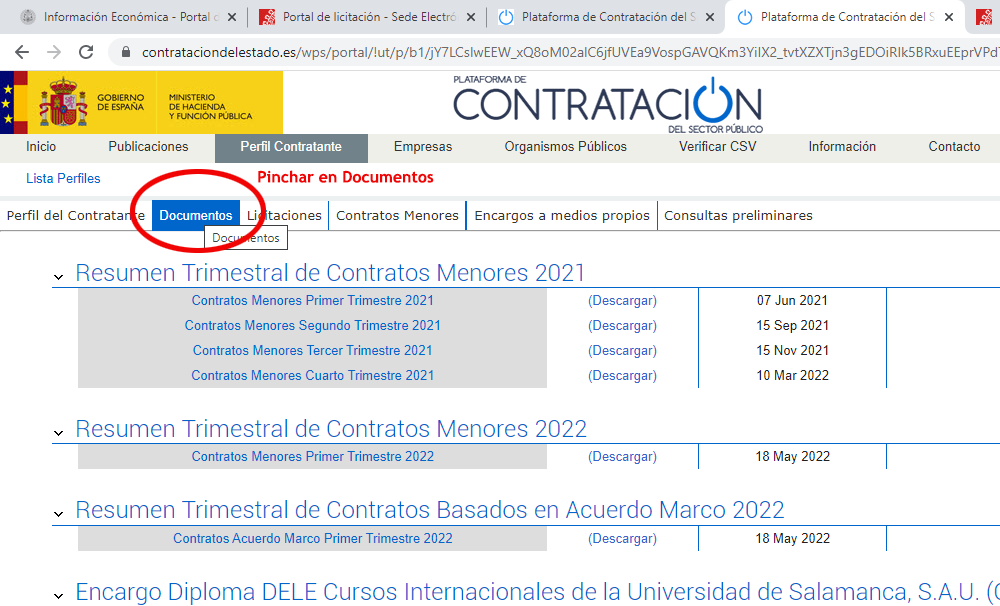Download the Primer Trimestre 2021 document
The height and width of the screenshot is (606, 1000).
[622, 300]
